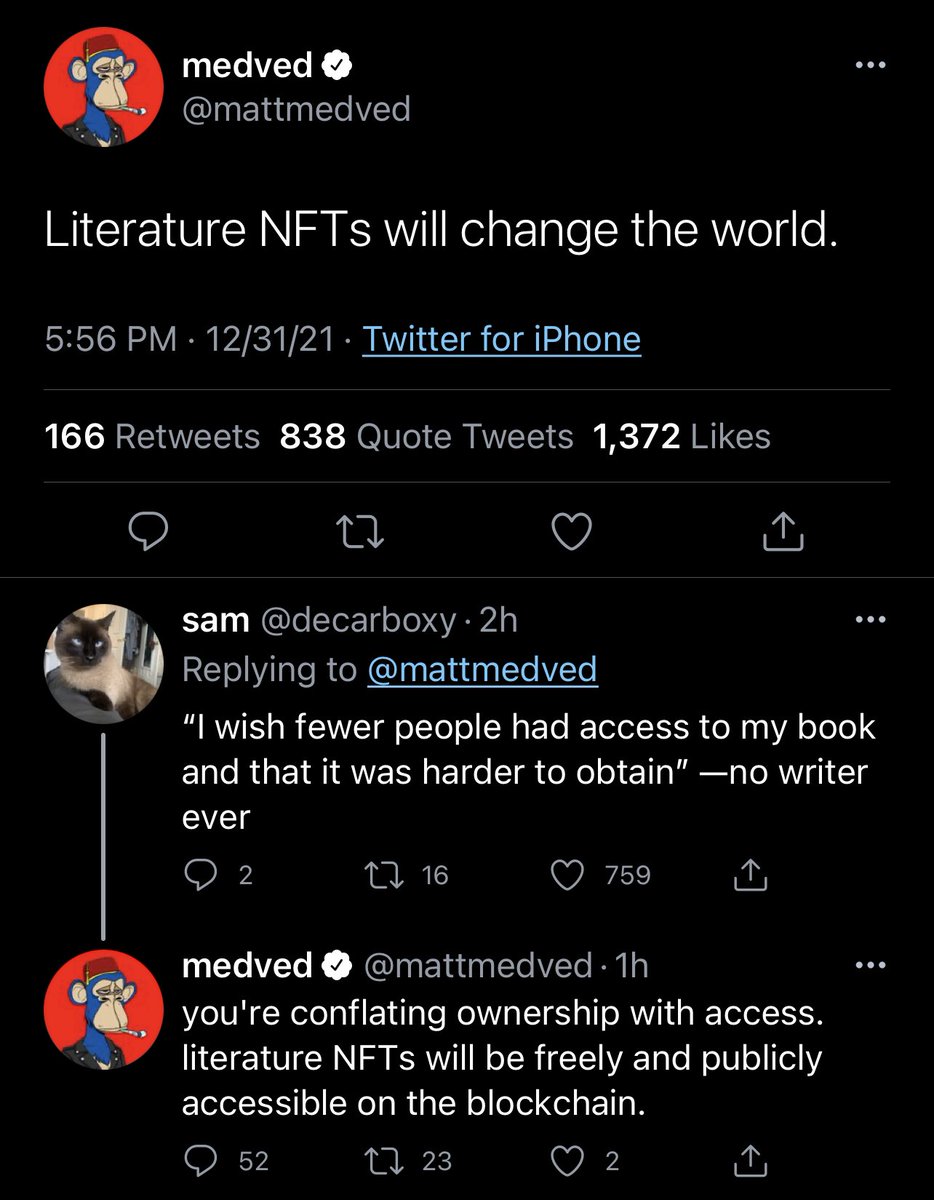This screenshot has height=1200, width=934.
Task: Open the Twitter for iPhone link
Action: pos(501,340)
